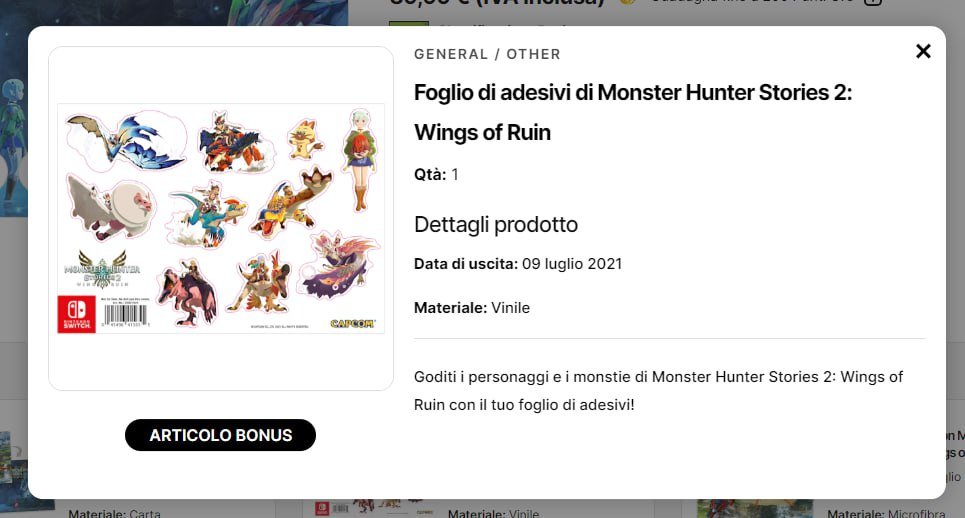Select the purple fox-like monster sticker
Screen dimensions: 965x518
click(x=342, y=265)
